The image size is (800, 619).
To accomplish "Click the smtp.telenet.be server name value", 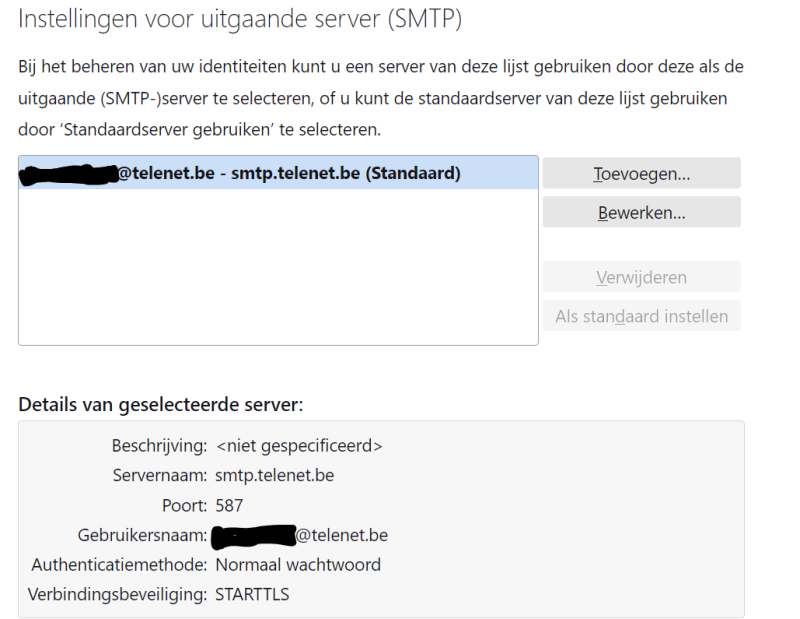I will [x=275, y=475].
